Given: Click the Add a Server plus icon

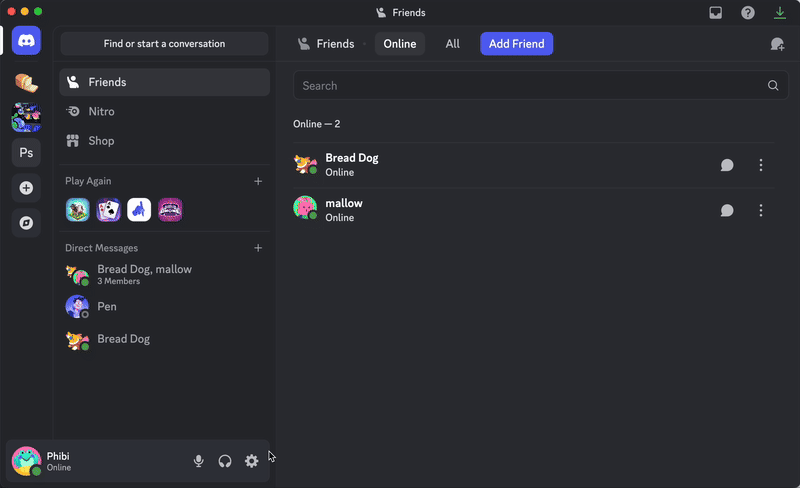Looking at the screenshot, I should coord(27,188).
